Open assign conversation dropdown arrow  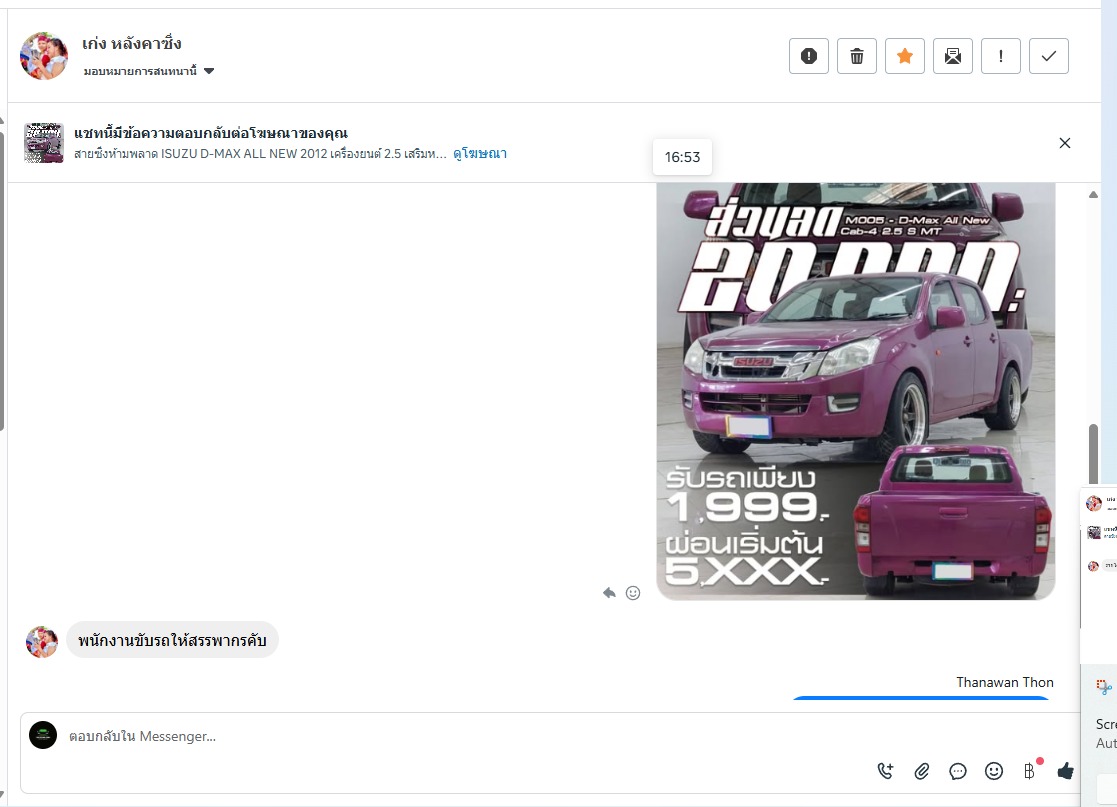coord(209,71)
